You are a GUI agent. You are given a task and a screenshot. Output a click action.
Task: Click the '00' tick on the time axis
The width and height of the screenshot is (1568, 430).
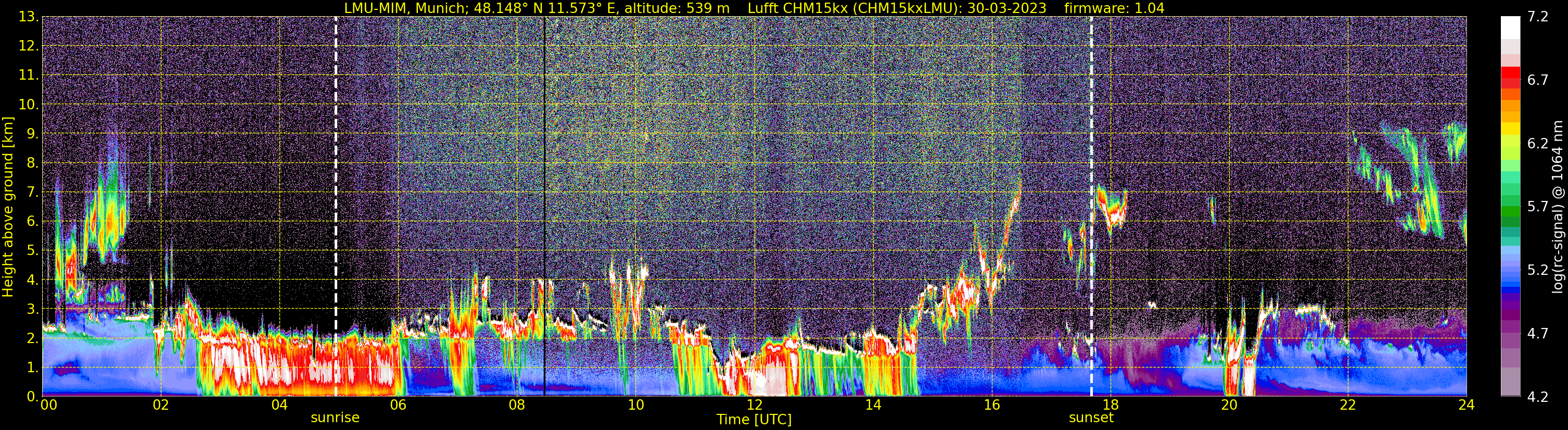click(49, 406)
